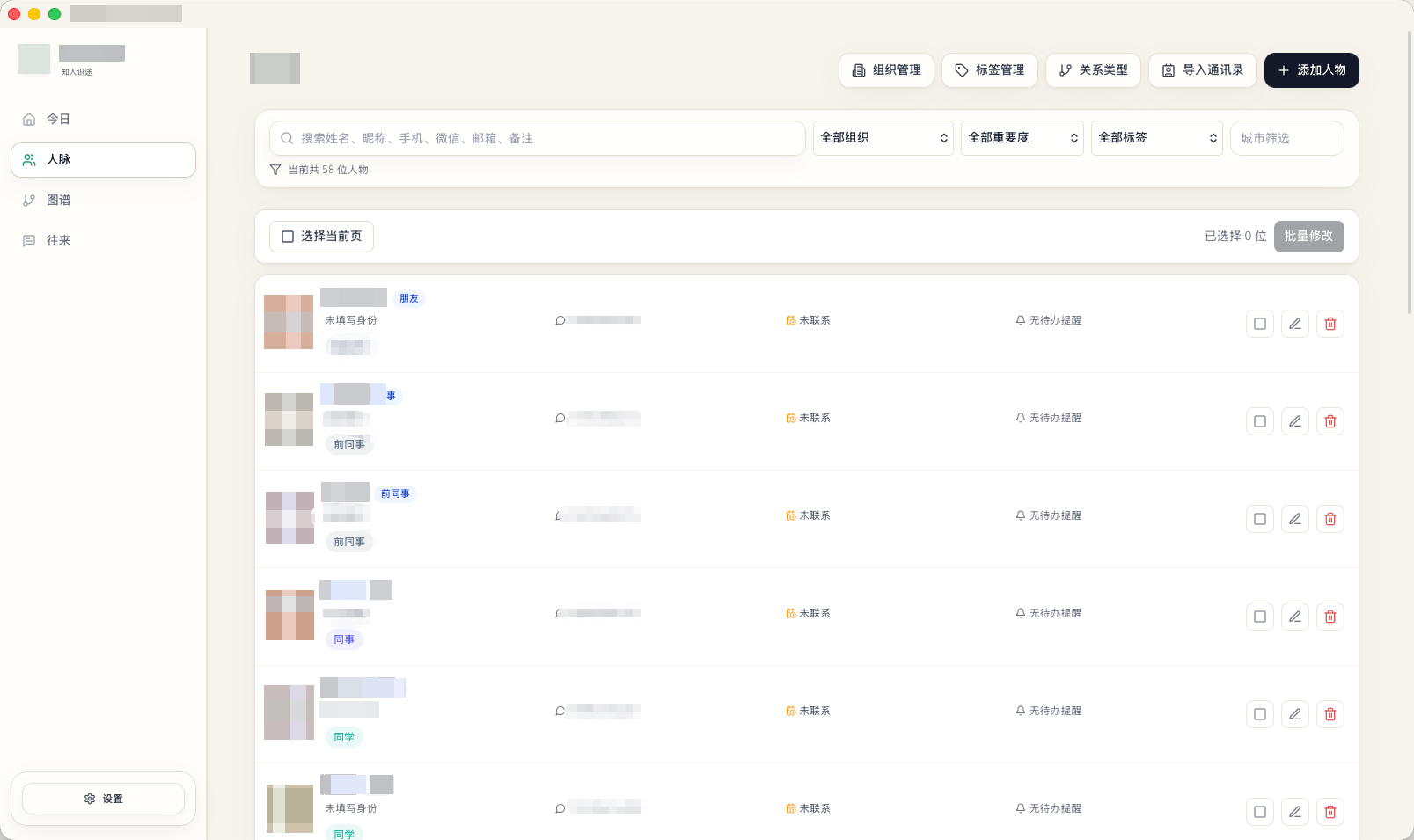
Task: Click 导入通讯录 button
Action: point(1203,70)
